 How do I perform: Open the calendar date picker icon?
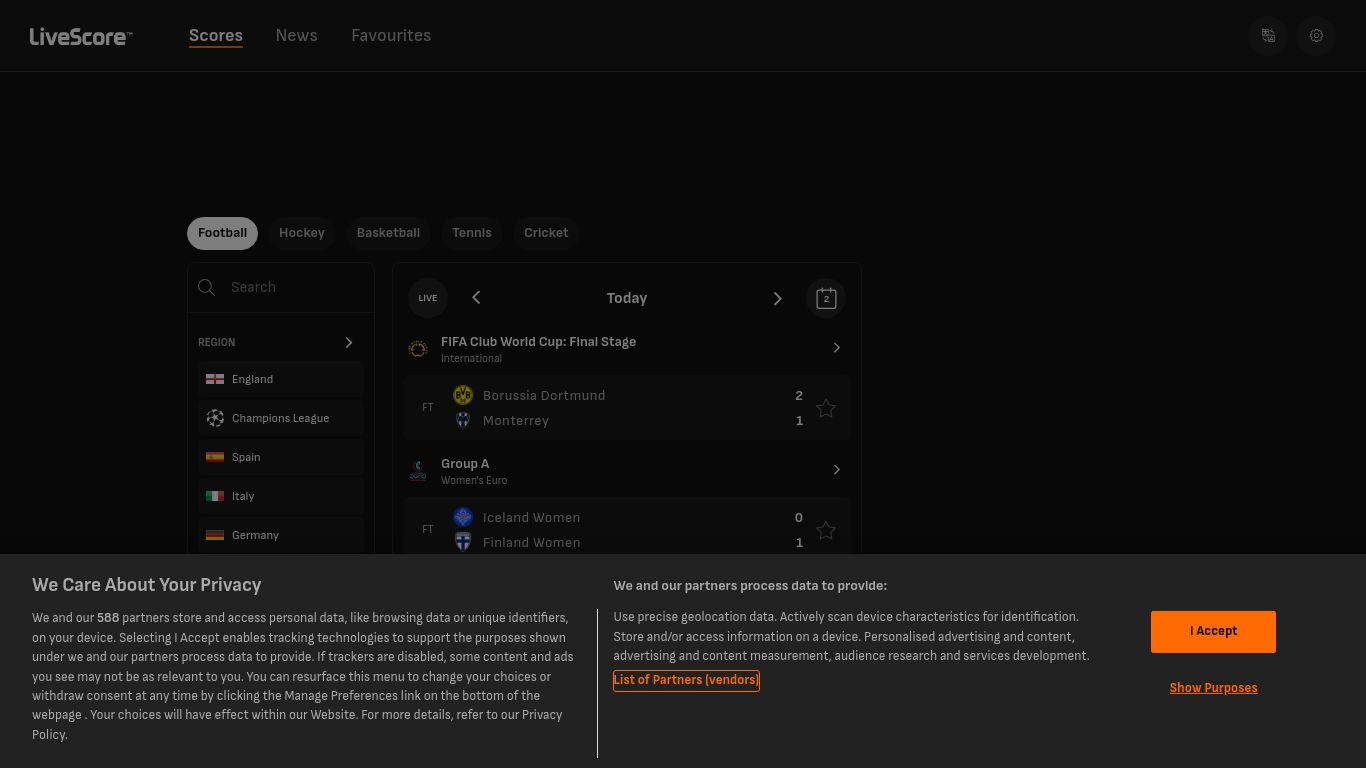[826, 298]
